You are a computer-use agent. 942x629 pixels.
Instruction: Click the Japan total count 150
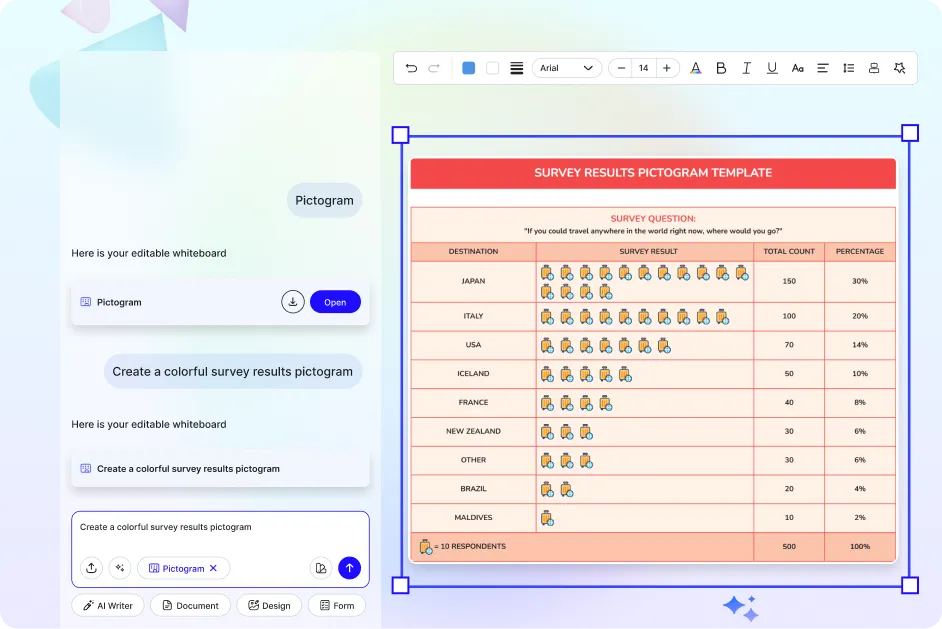click(x=789, y=281)
